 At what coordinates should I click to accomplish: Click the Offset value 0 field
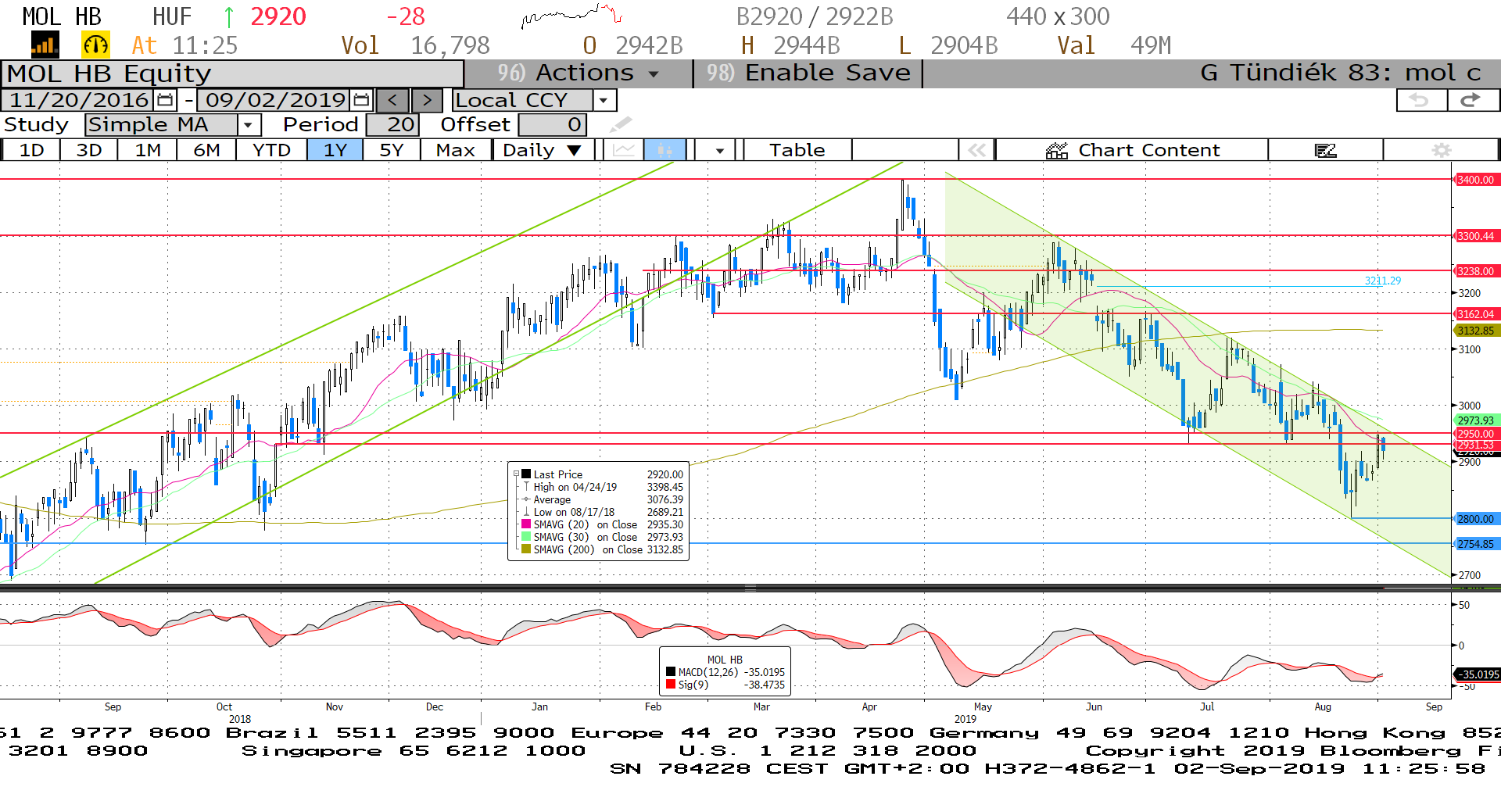coord(552,124)
